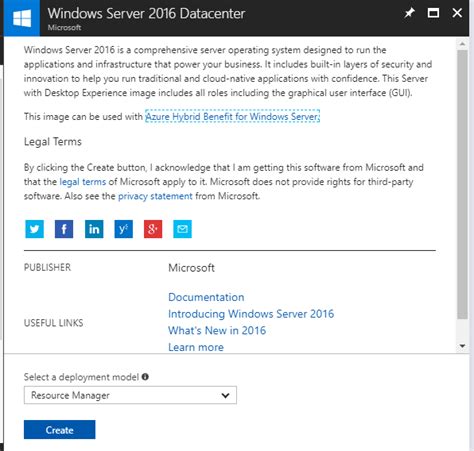Screen dimensions: 474x451
Task: Open the Documentation link
Action: pyautogui.click(x=206, y=297)
